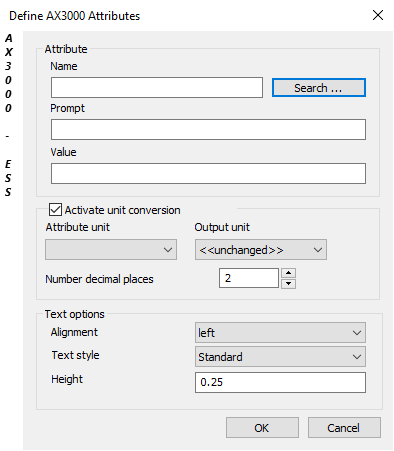Click into the Value text field

pyautogui.click(x=208, y=173)
